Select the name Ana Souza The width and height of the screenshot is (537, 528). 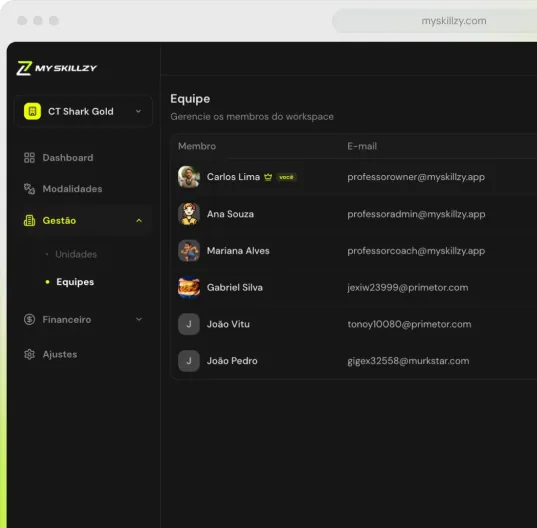230,214
